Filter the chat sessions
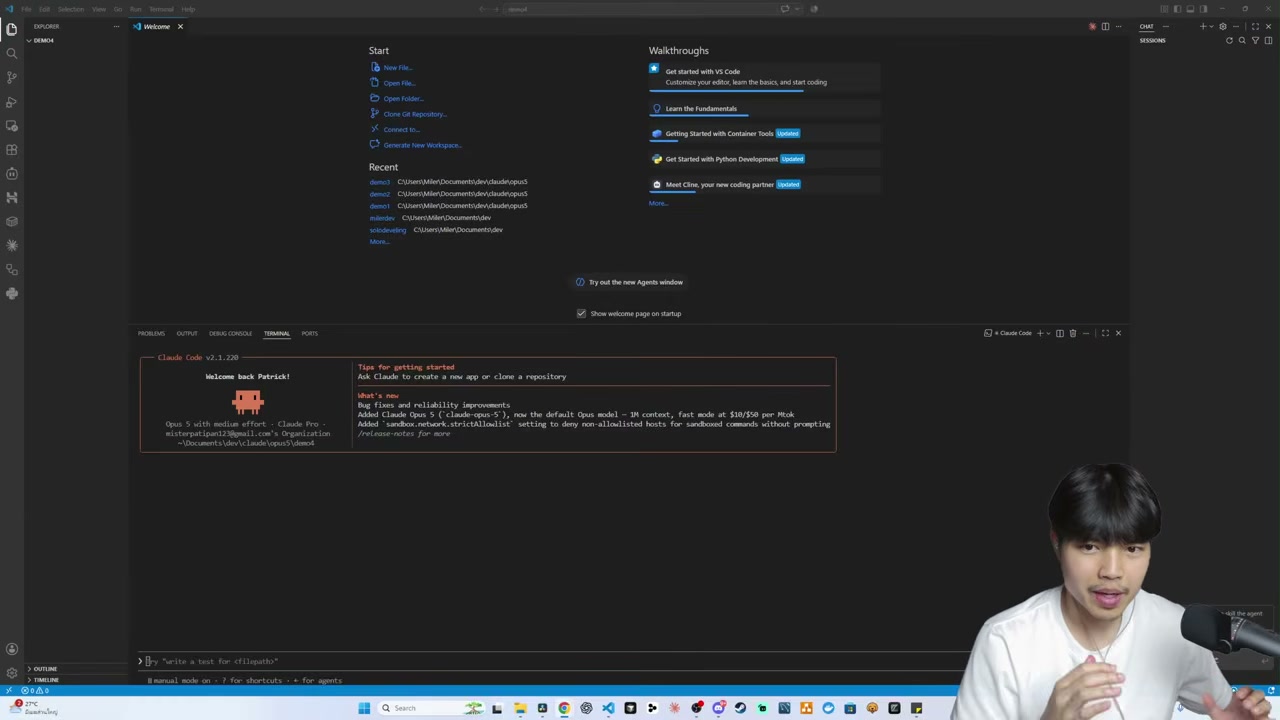Screen dimensions: 1280x720 (x=1255, y=40)
